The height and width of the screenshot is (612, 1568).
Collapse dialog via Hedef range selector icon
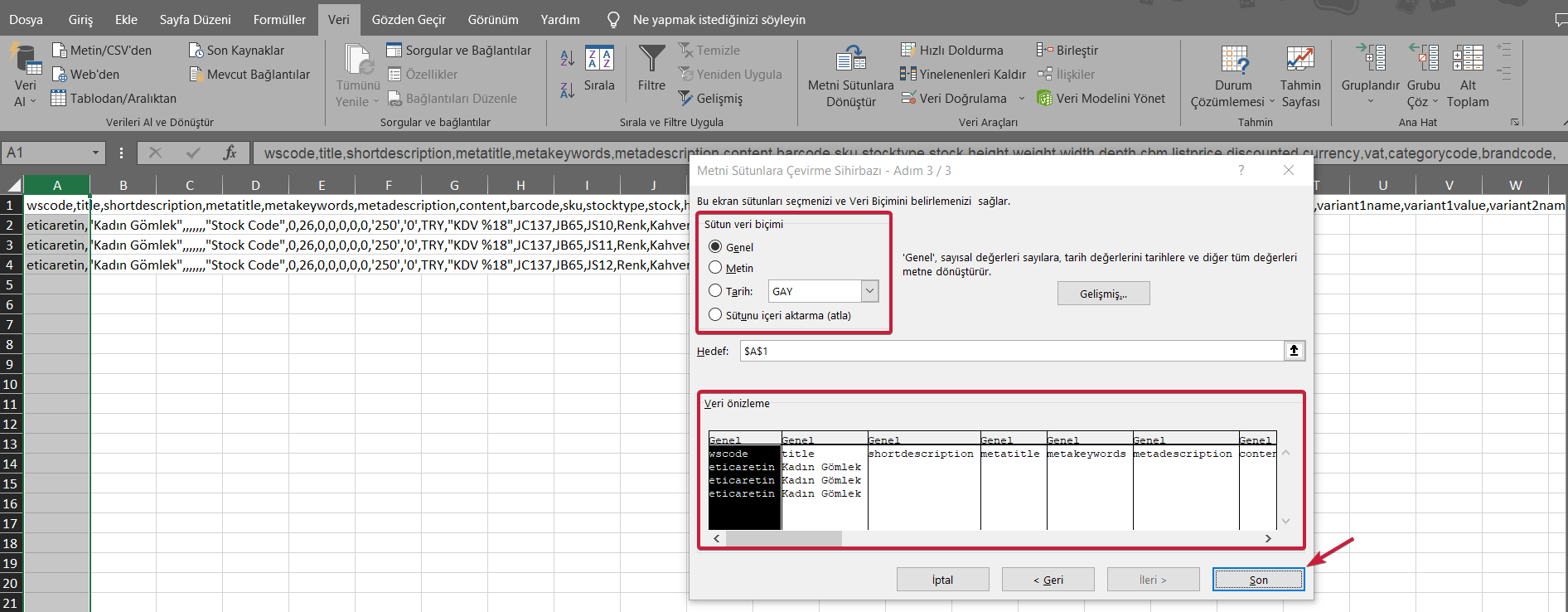(1294, 351)
